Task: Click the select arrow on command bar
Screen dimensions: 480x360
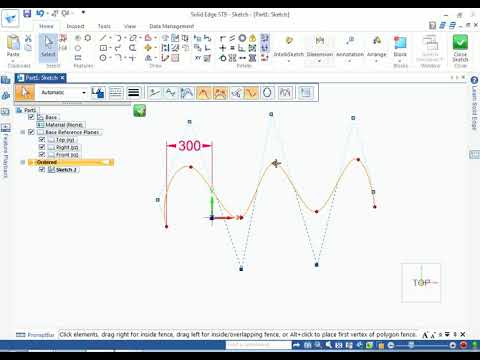Action: pyautogui.click(x=25, y=92)
